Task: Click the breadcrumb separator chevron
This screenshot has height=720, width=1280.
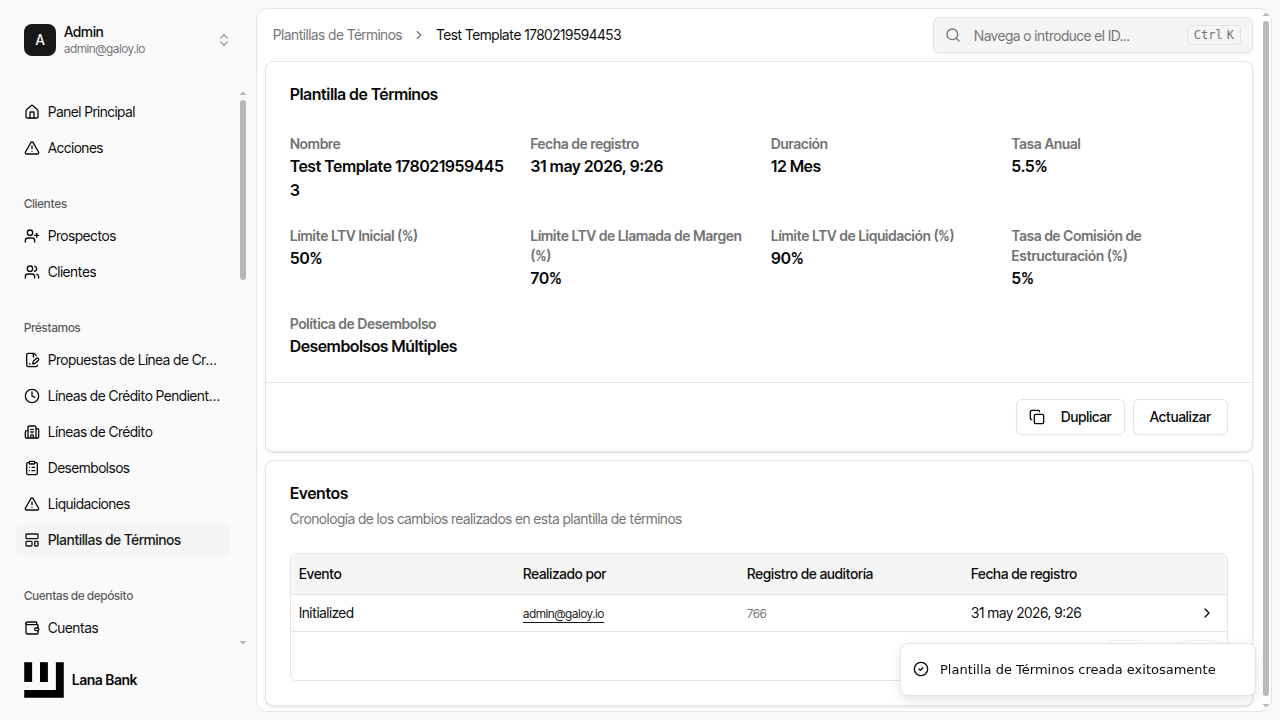Action: click(x=419, y=35)
